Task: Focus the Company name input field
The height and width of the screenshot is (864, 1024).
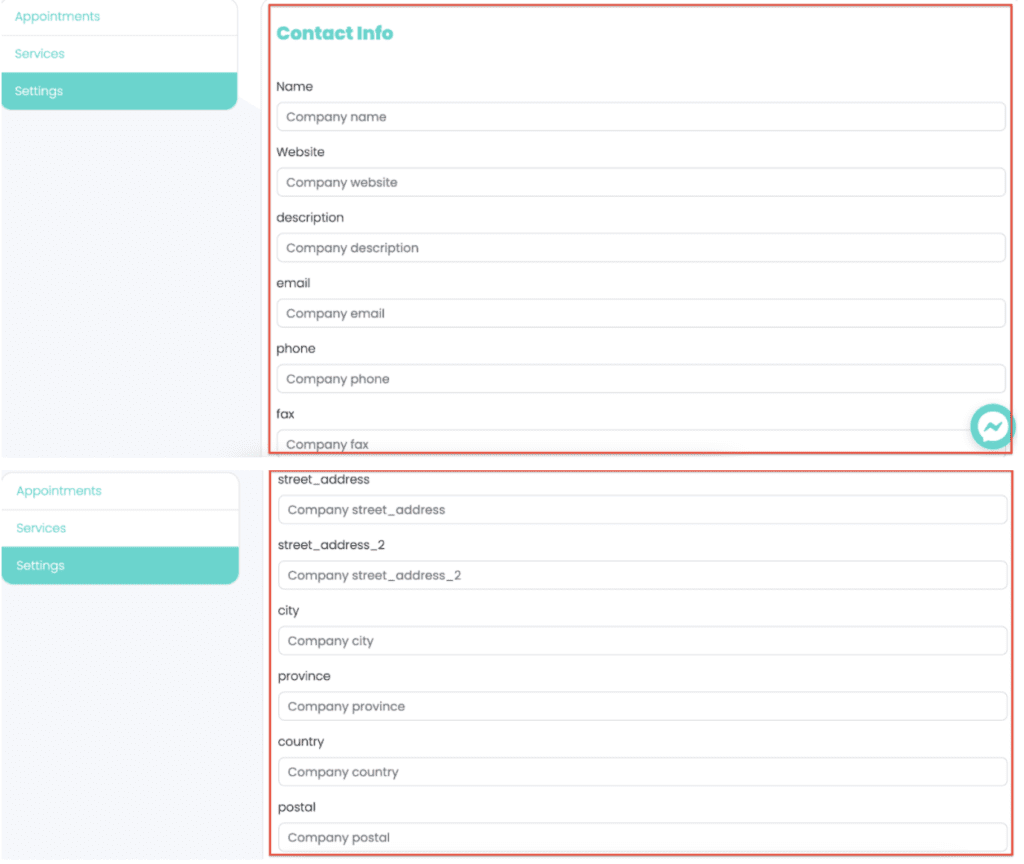Action: coord(641,117)
